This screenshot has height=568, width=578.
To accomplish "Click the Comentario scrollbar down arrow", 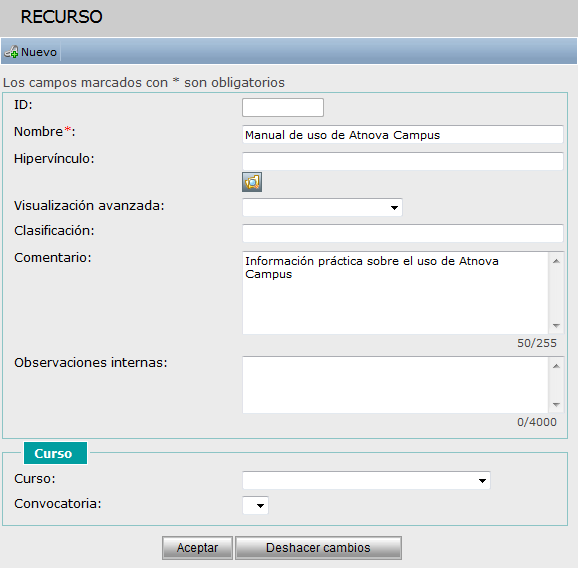I will tap(556, 325).
